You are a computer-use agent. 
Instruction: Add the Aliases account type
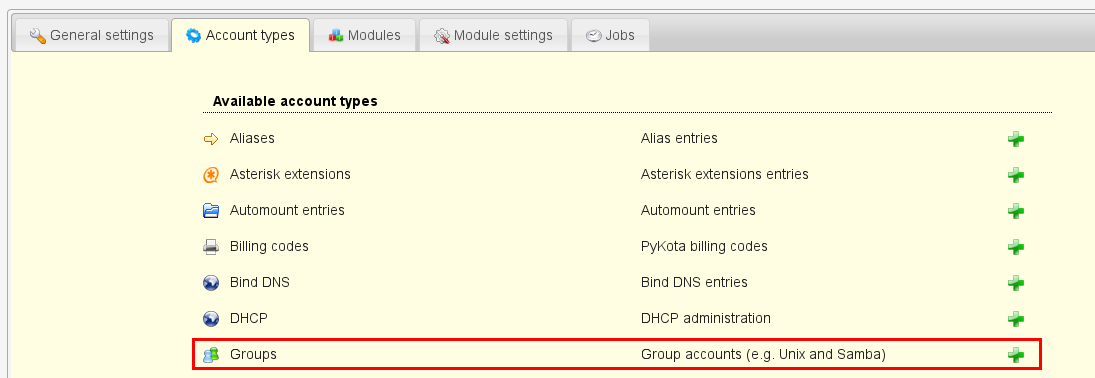click(x=1016, y=139)
